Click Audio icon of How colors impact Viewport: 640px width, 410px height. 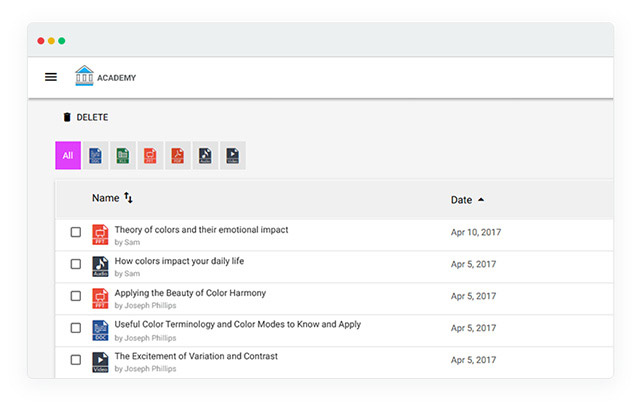point(100,266)
